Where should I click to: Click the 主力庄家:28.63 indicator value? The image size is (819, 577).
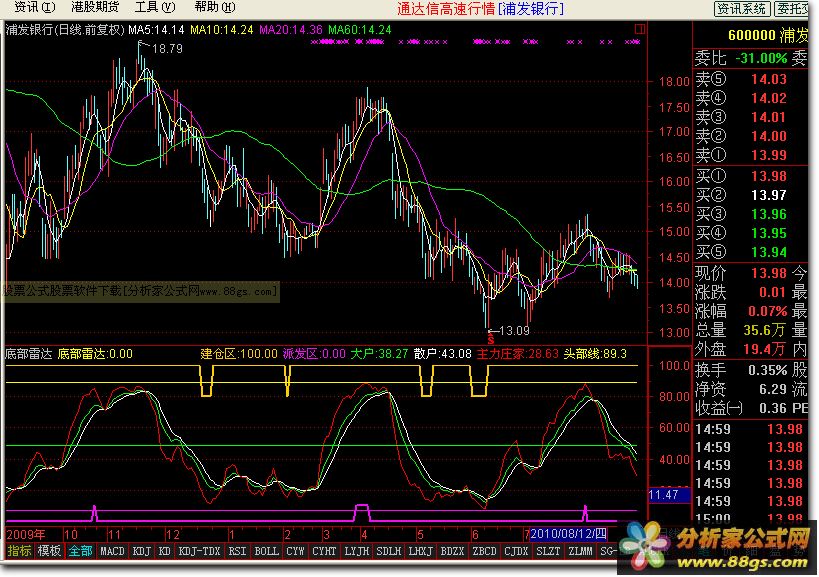[518, 354]
